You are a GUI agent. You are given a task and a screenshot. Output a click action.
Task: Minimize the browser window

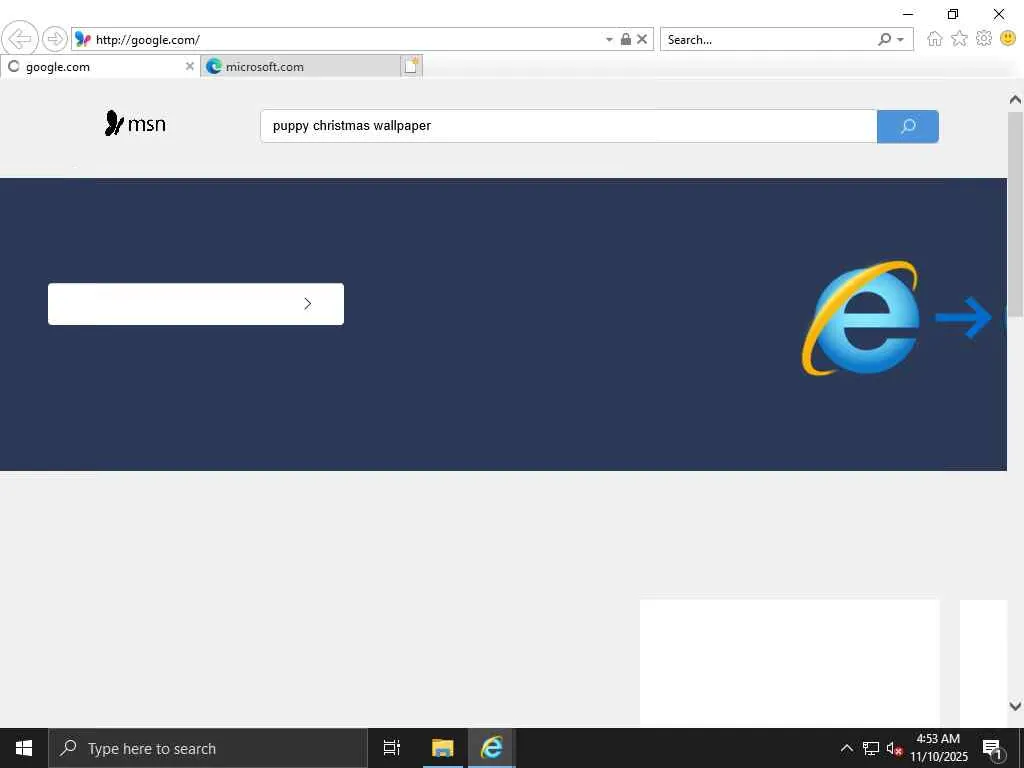(x=908, y=14)
